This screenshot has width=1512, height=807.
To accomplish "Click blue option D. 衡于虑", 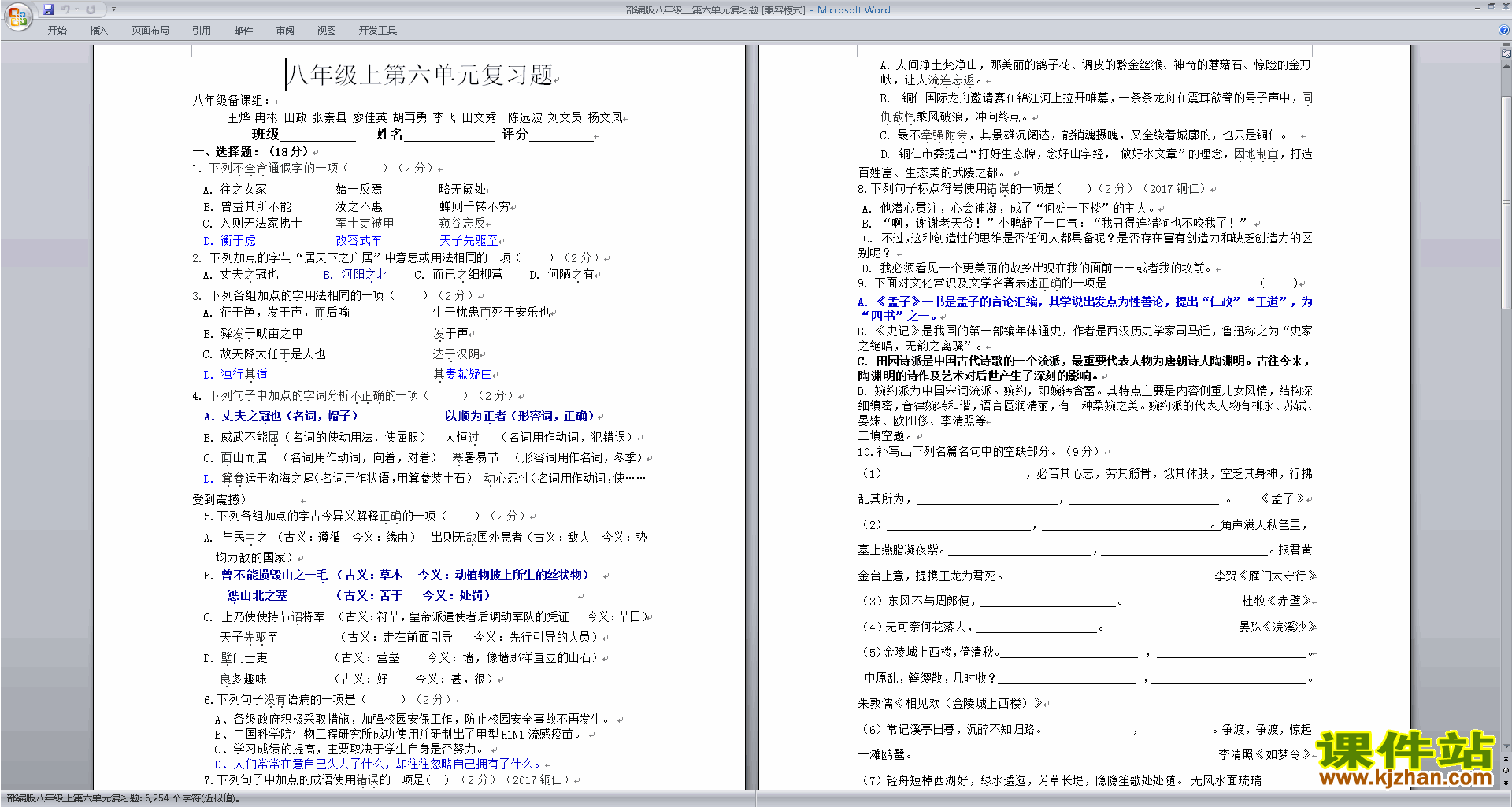I will click(x=229, y=241).
